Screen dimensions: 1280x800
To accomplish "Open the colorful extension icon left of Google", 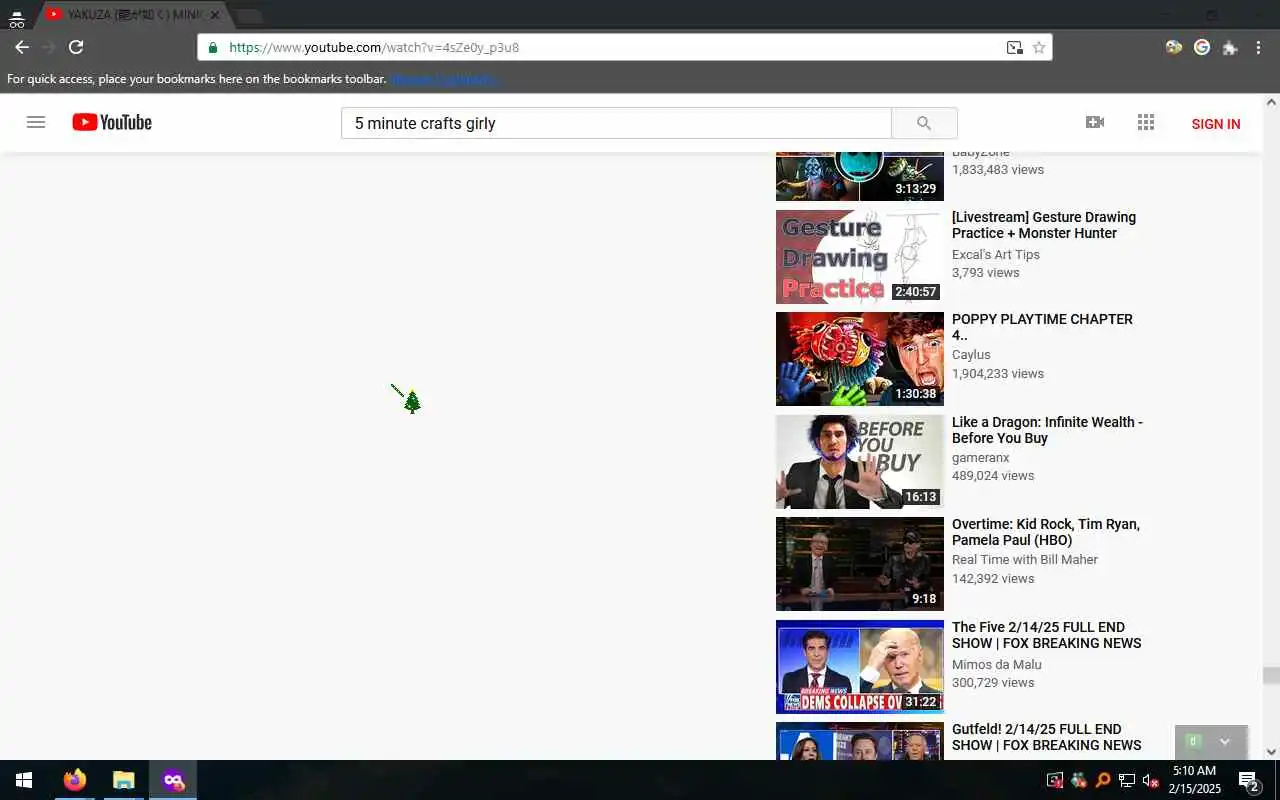I will click(x=1174, y=47).
